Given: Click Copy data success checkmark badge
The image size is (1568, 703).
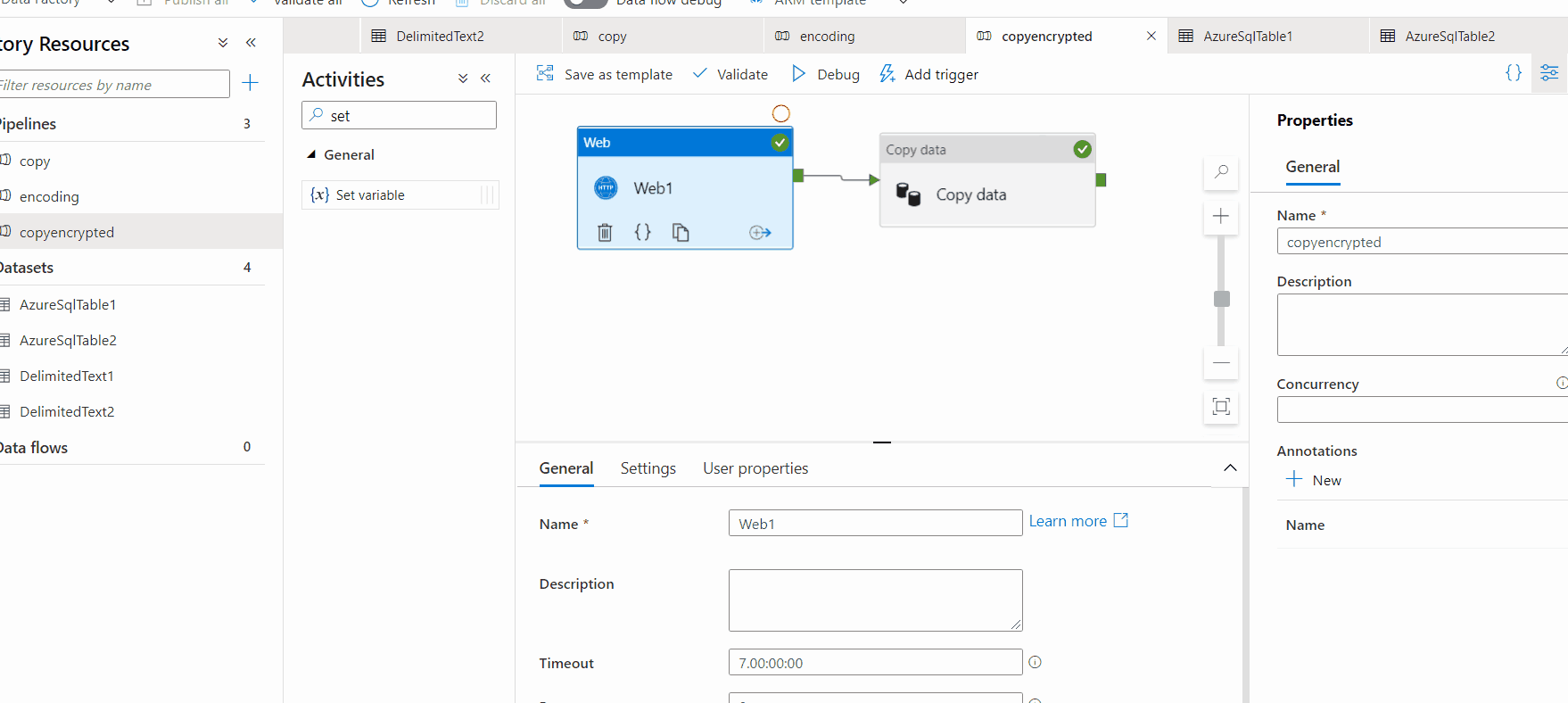Looking at the screenshot, I should (x=1082, y=149).
